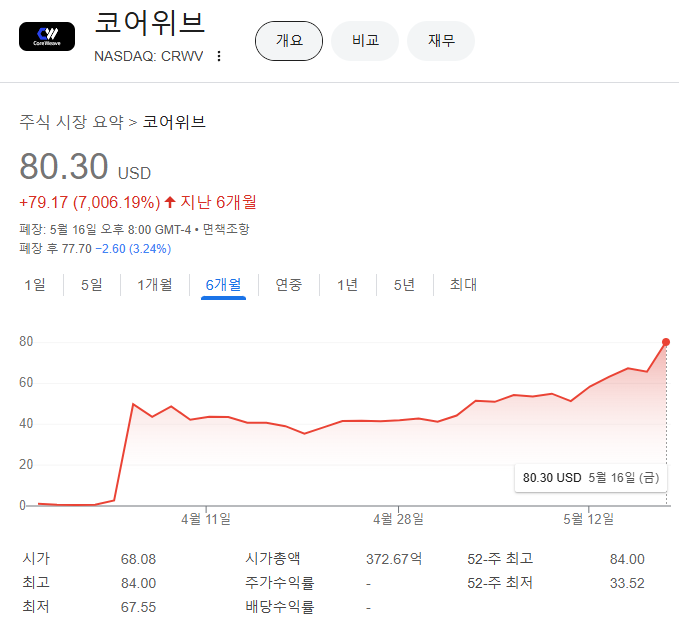
Task: Click the after-hours -2.60 (3.24%) value
Action: tap(133, 249)
